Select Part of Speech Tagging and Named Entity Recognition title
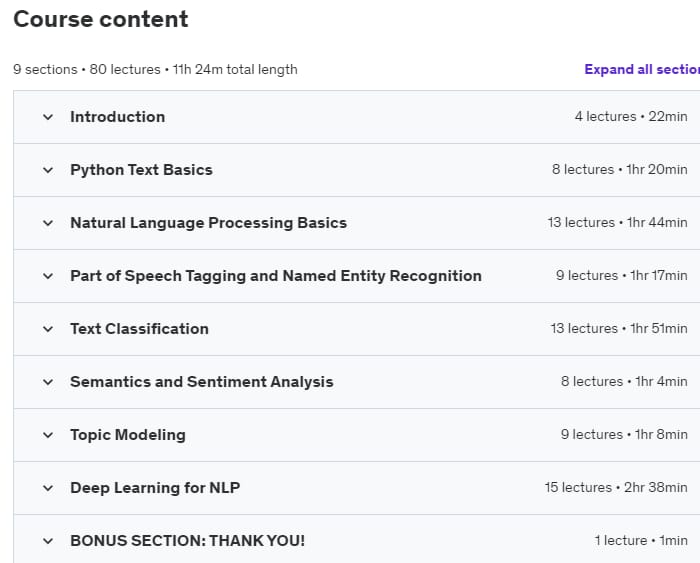 (x=276, y=276)
